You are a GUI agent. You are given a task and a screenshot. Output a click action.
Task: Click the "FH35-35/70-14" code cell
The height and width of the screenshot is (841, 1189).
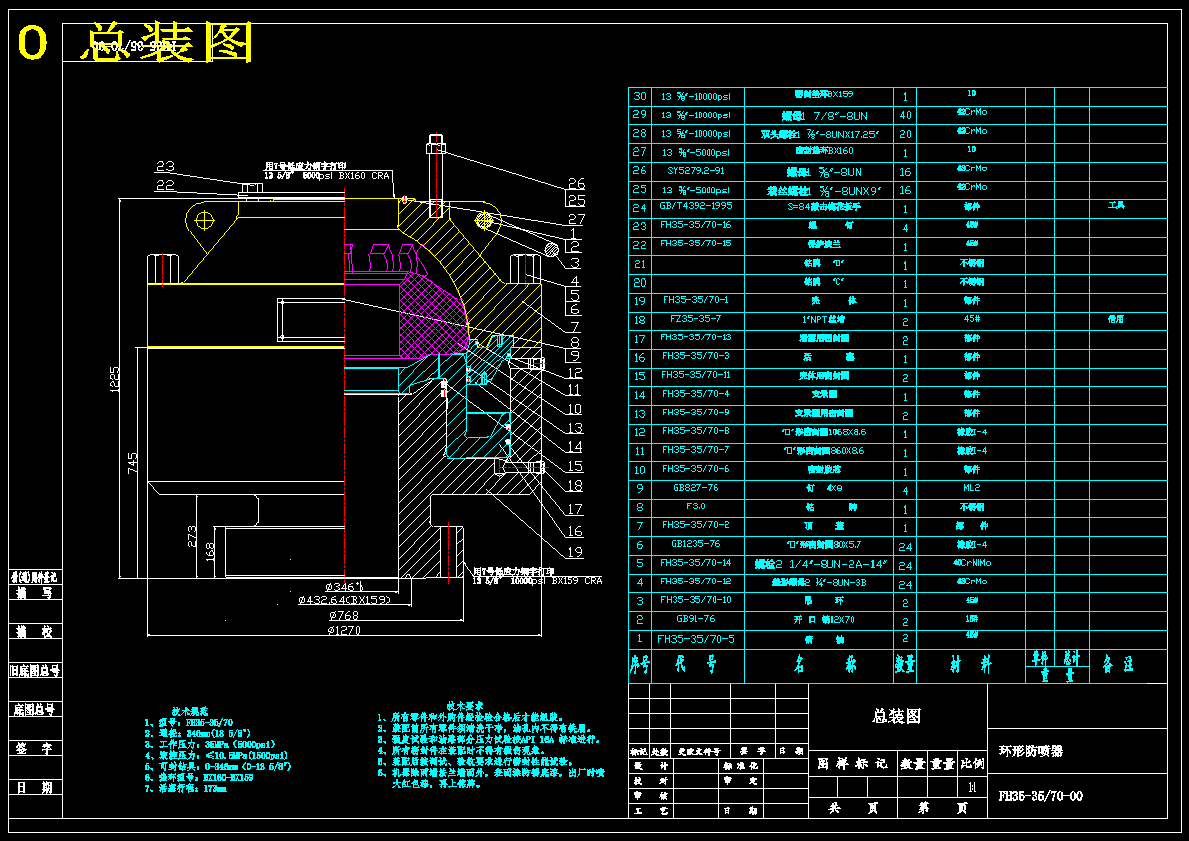tap(696, 563)
